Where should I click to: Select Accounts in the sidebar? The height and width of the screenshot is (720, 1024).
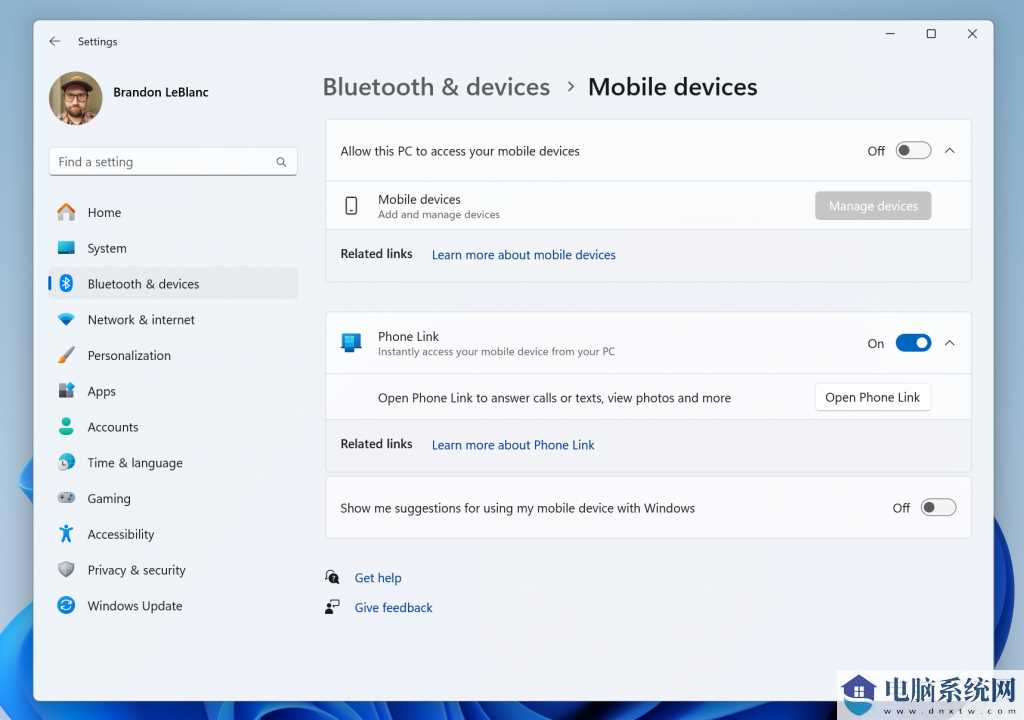(x=112, y=427)
